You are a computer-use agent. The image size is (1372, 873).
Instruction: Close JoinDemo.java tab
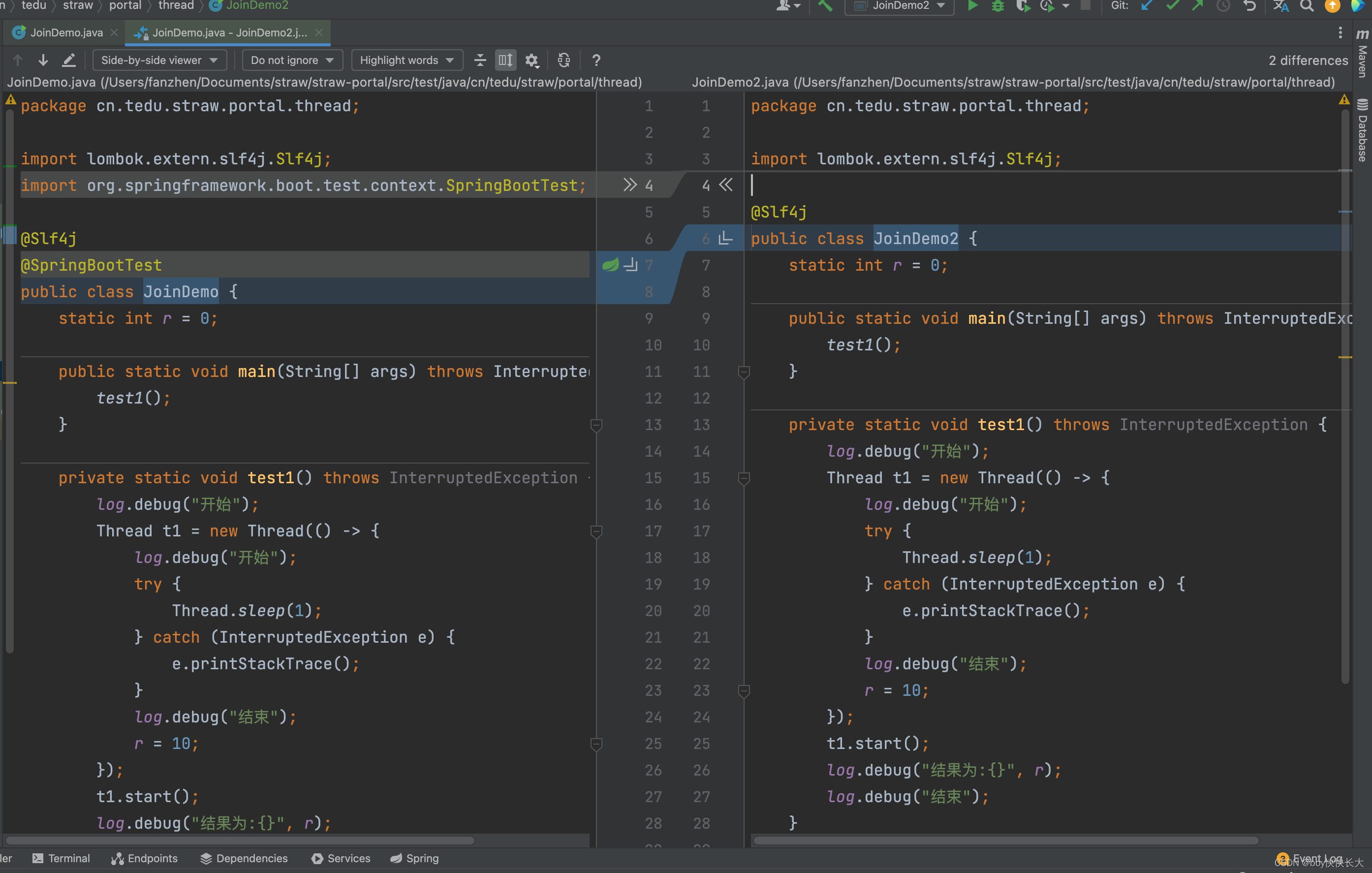tap(114, 32)
